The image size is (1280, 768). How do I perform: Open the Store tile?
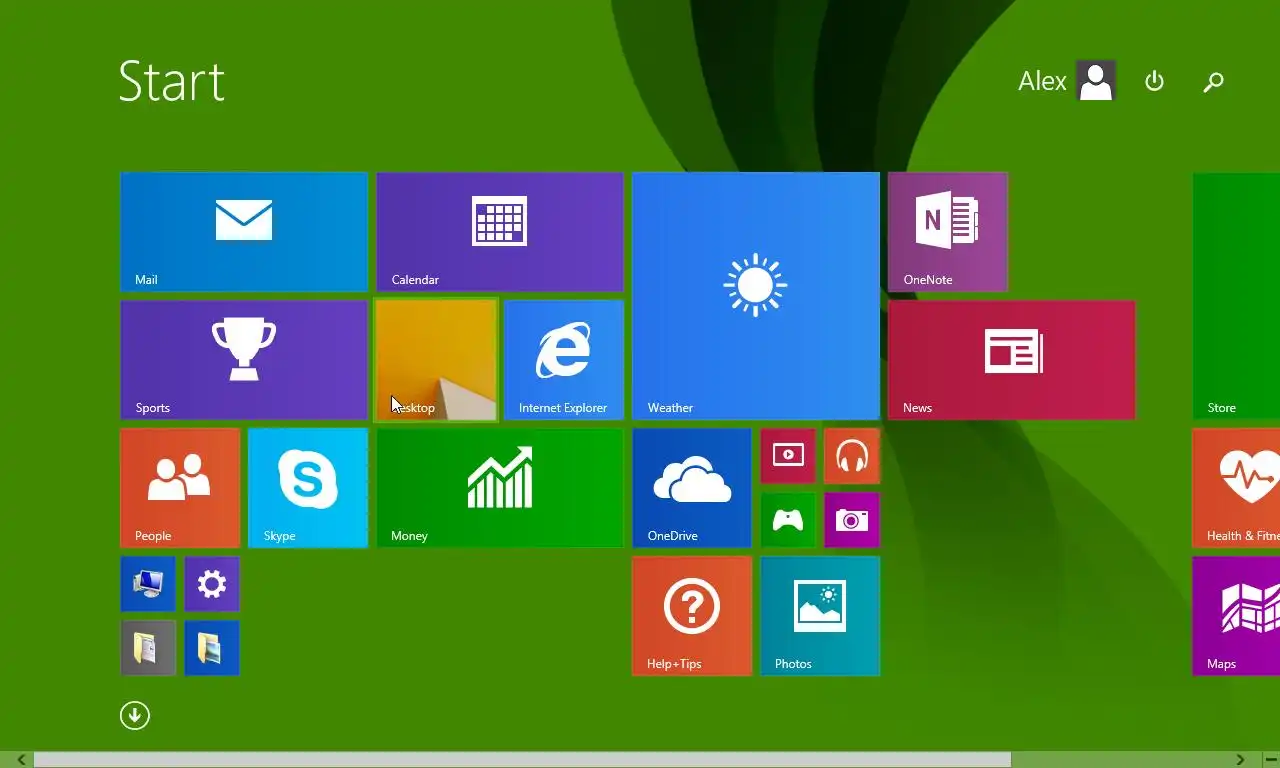pyautogui.click(x=1236, y=296)
